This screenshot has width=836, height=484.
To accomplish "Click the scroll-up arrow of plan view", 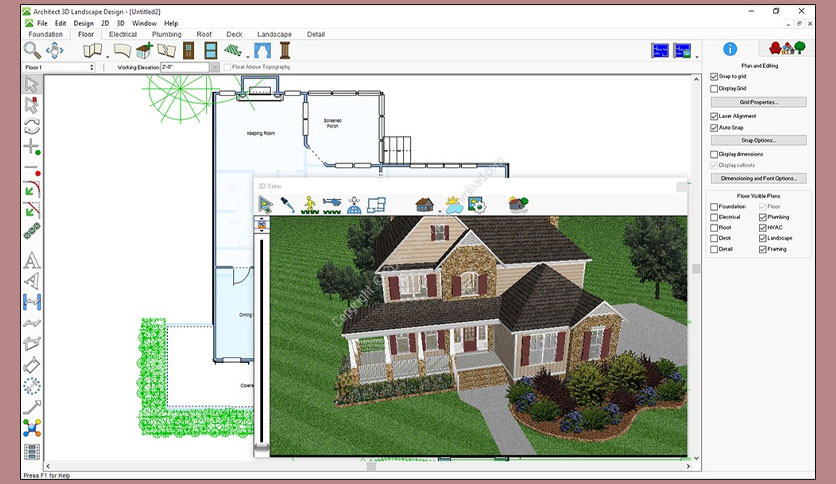I will coord(696,79).
